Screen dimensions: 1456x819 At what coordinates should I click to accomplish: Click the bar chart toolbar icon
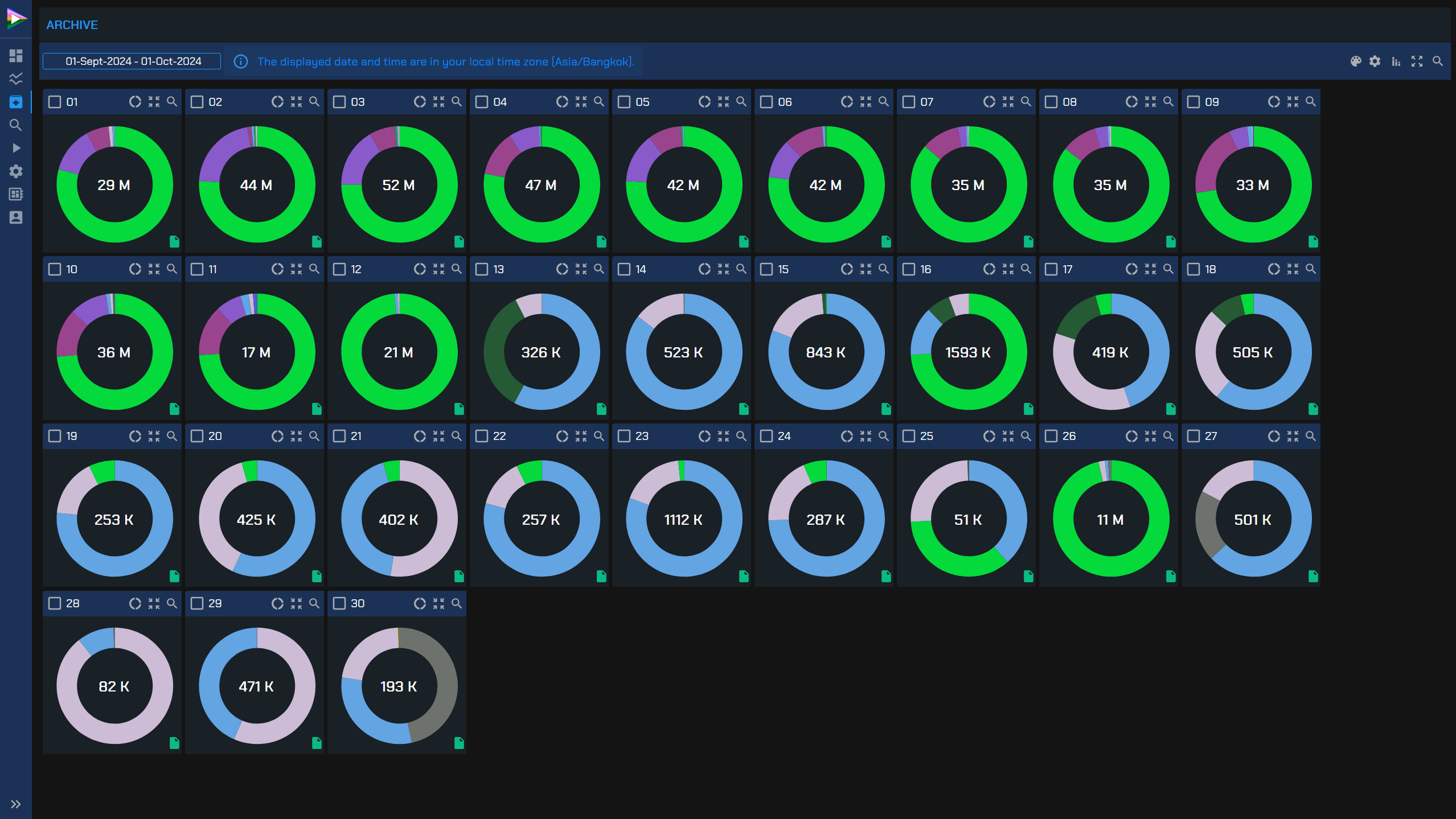click(x=1396, y=61)
